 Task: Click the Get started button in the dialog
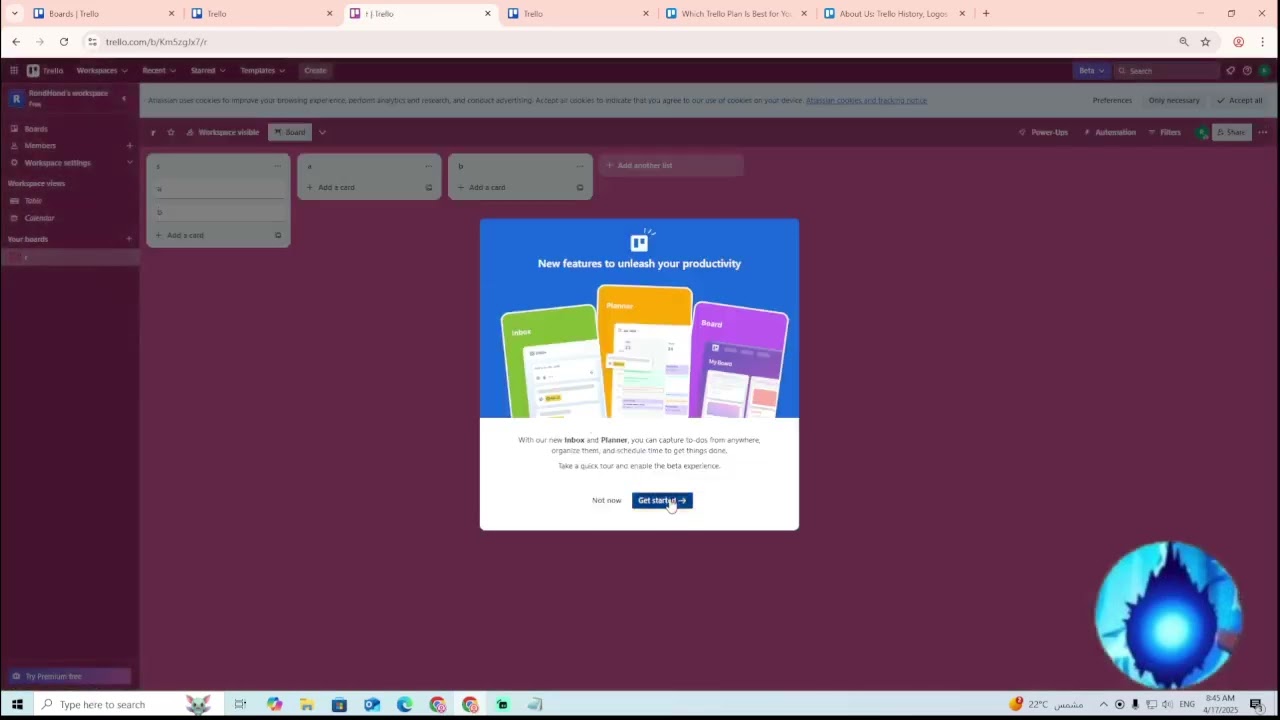pyautogui.click(x=662, y=500)
